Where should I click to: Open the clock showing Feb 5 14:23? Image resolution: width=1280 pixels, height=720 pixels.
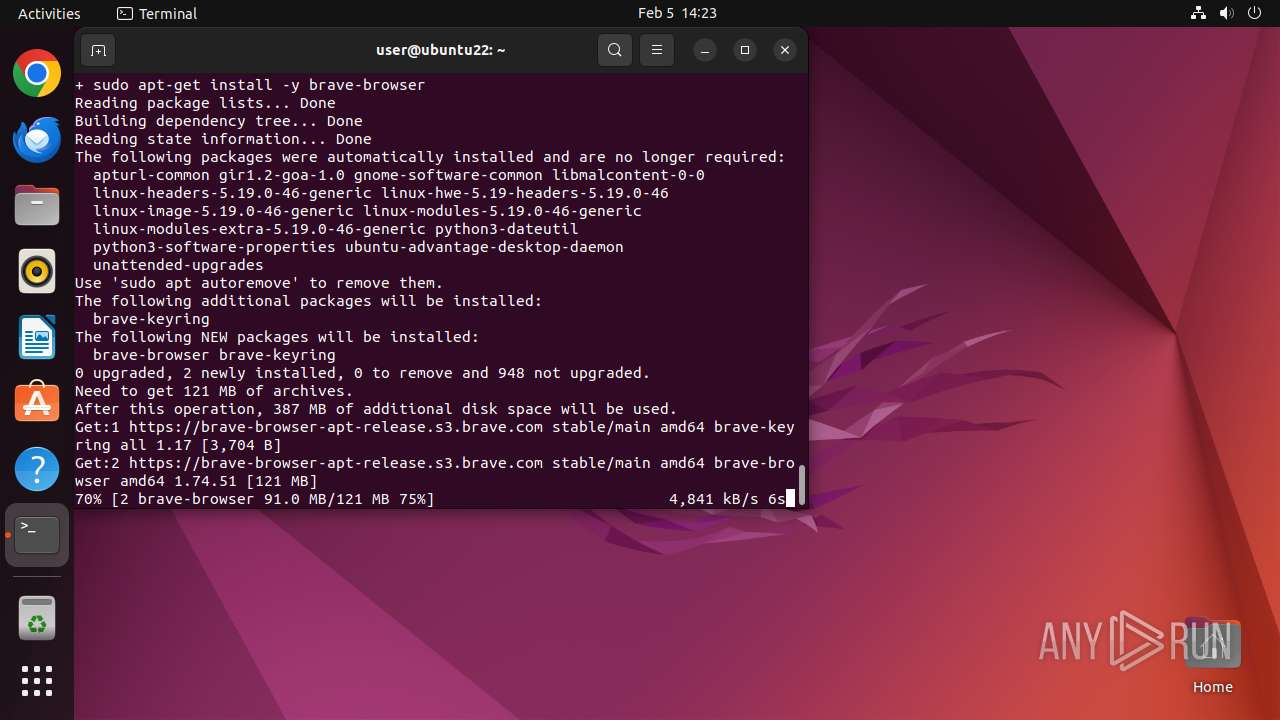[x=677, y=13]
